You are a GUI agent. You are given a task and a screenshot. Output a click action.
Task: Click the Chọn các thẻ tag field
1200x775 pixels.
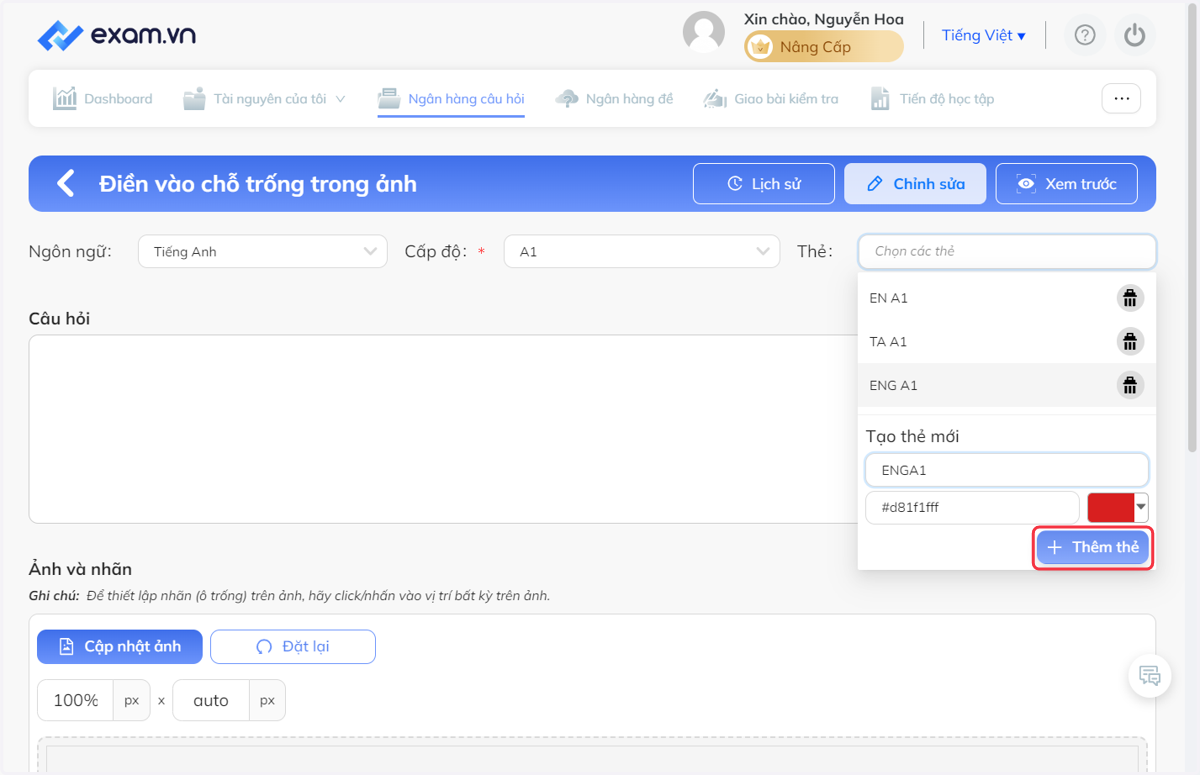click(x=1007, y=251)
